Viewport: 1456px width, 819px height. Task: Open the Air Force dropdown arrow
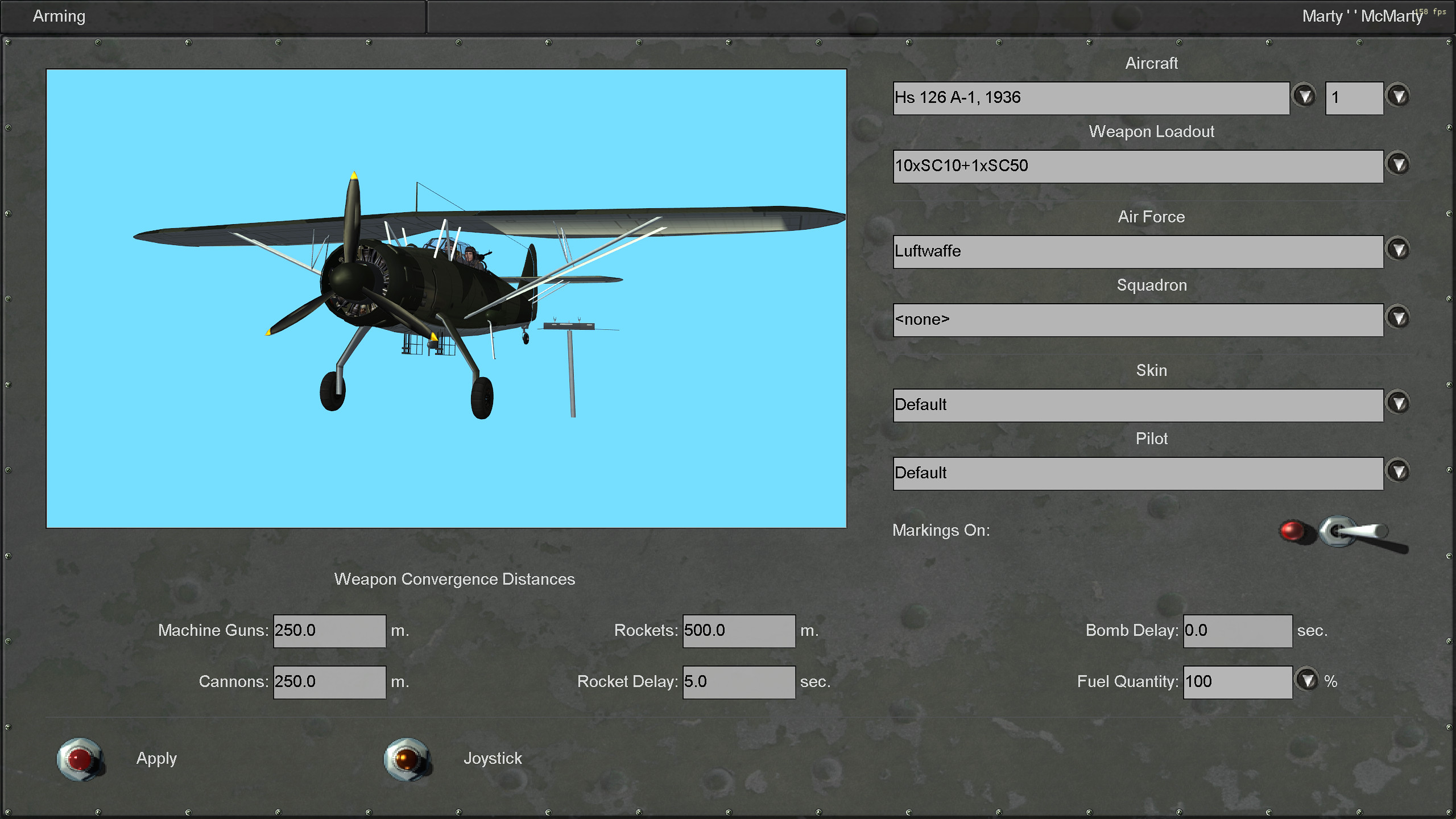coord(1399,249)
